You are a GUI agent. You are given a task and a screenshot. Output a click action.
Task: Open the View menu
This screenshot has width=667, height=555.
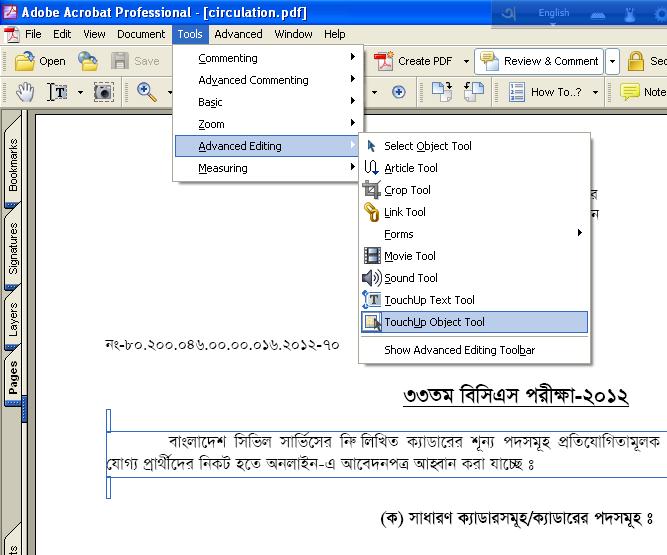pos(94,34)
